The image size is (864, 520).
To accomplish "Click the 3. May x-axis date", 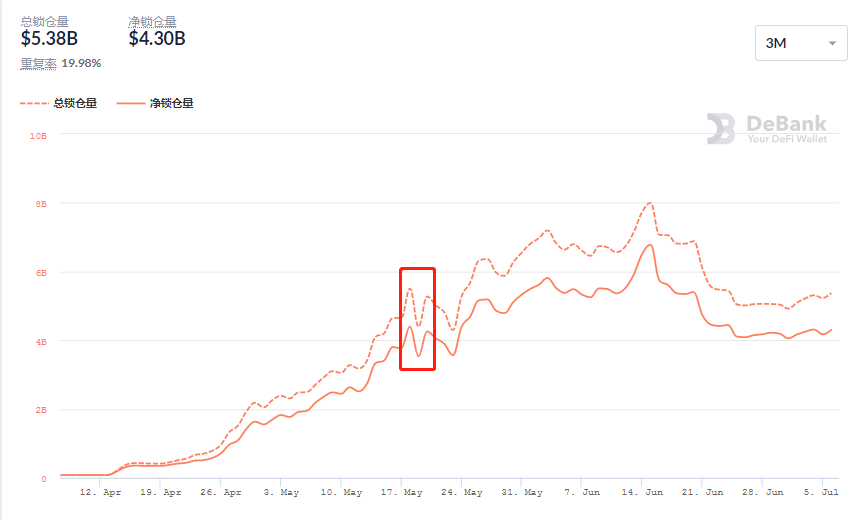I will point(281,492).
